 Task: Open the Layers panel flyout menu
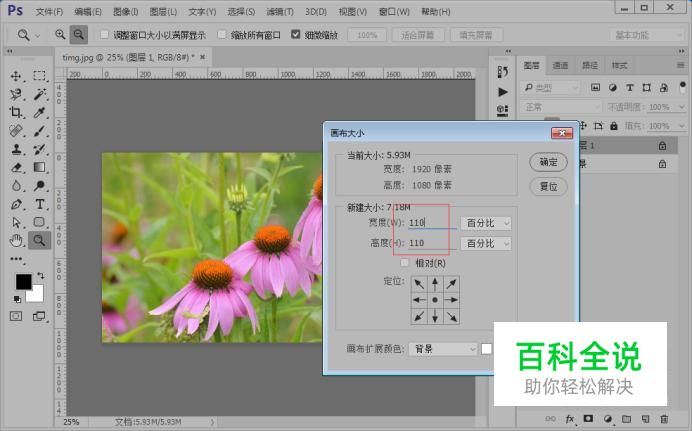point(680,65)
